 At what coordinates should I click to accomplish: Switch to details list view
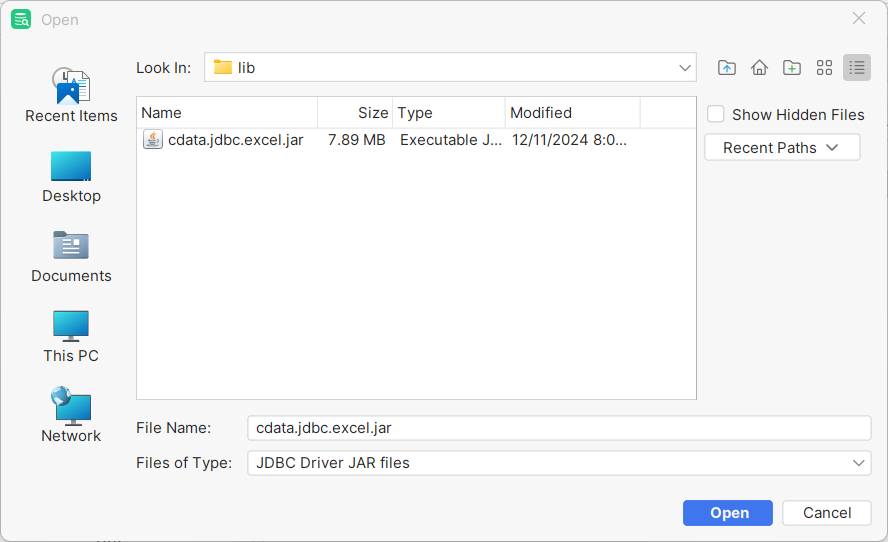(856, 68)
